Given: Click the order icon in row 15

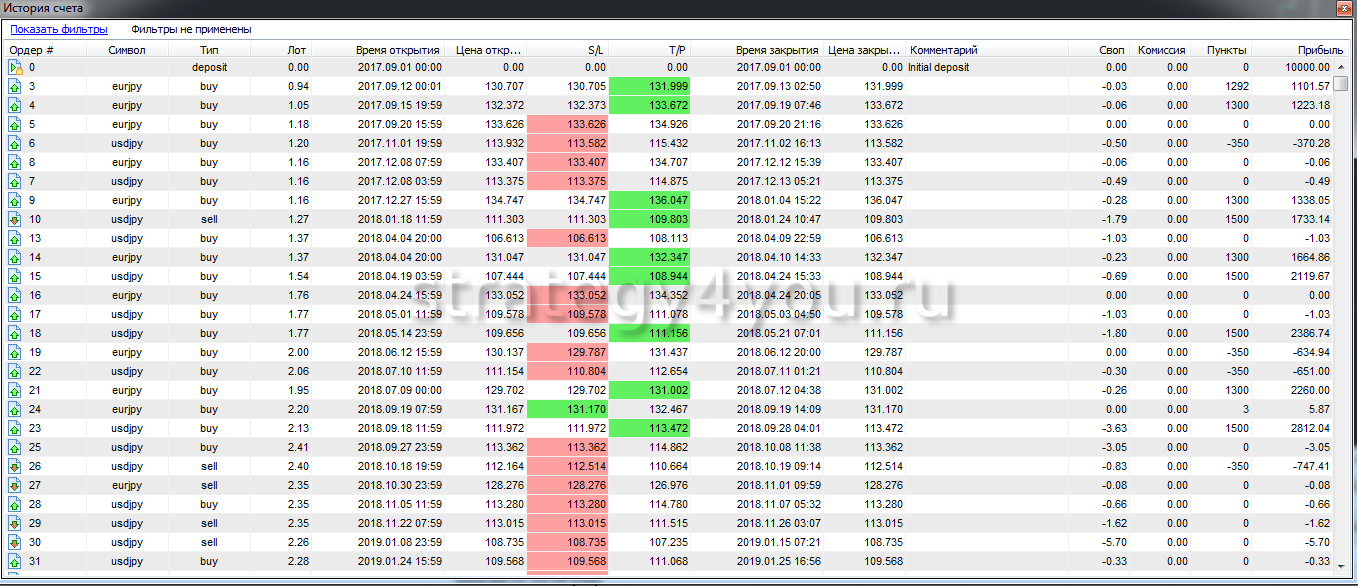Looking at the screenshot, I should pyautogui.click(x=15, y=276).
